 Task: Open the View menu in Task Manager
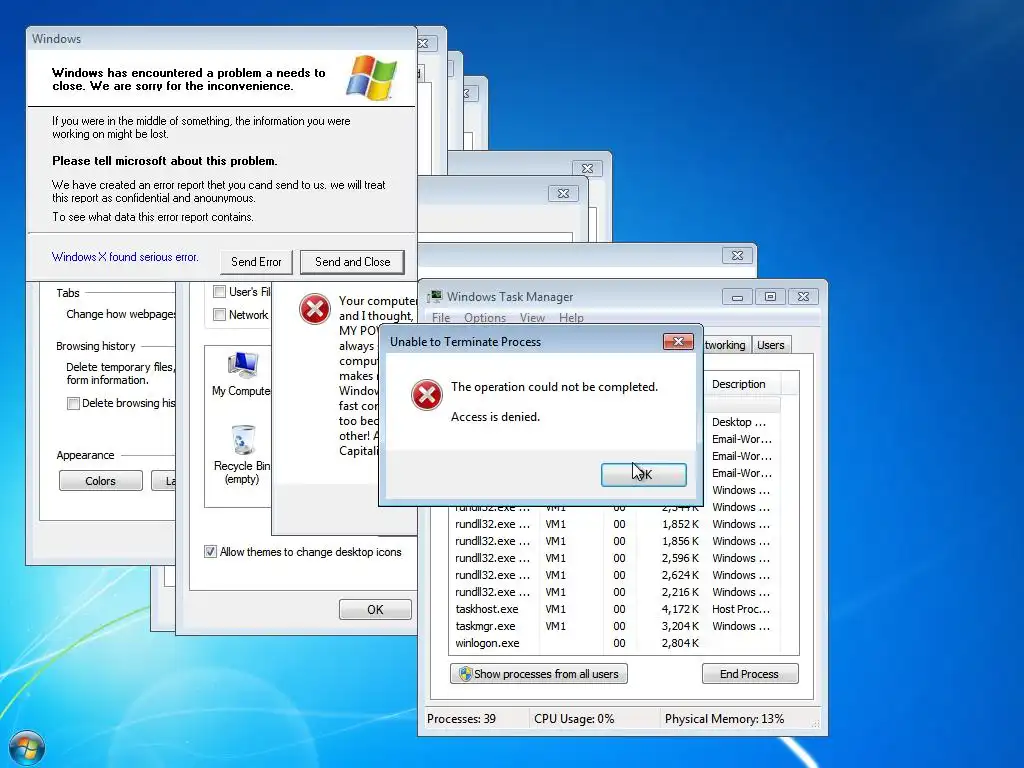pos(532,317)
